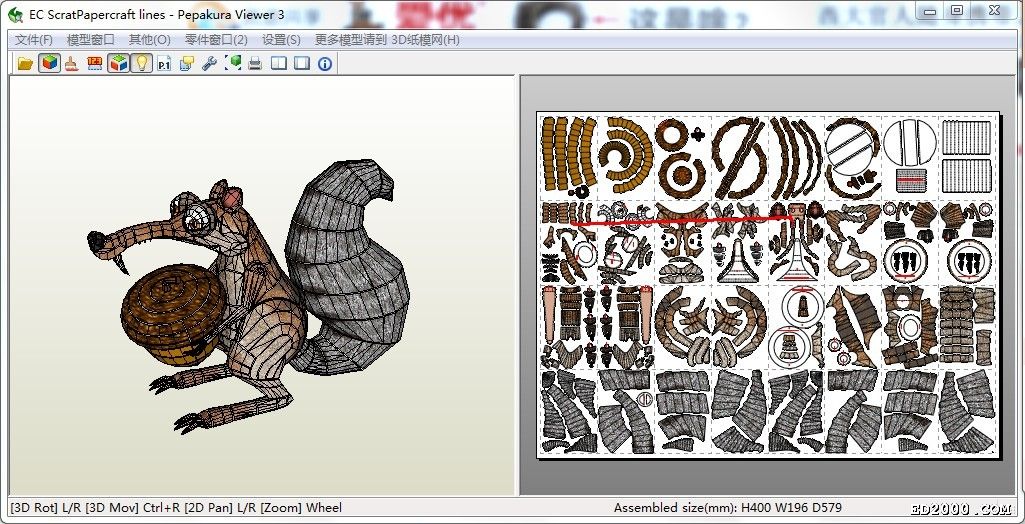Minimize the Pepakura Viewer window
This screenshot has width=1025, height=524.
[929, 10]
